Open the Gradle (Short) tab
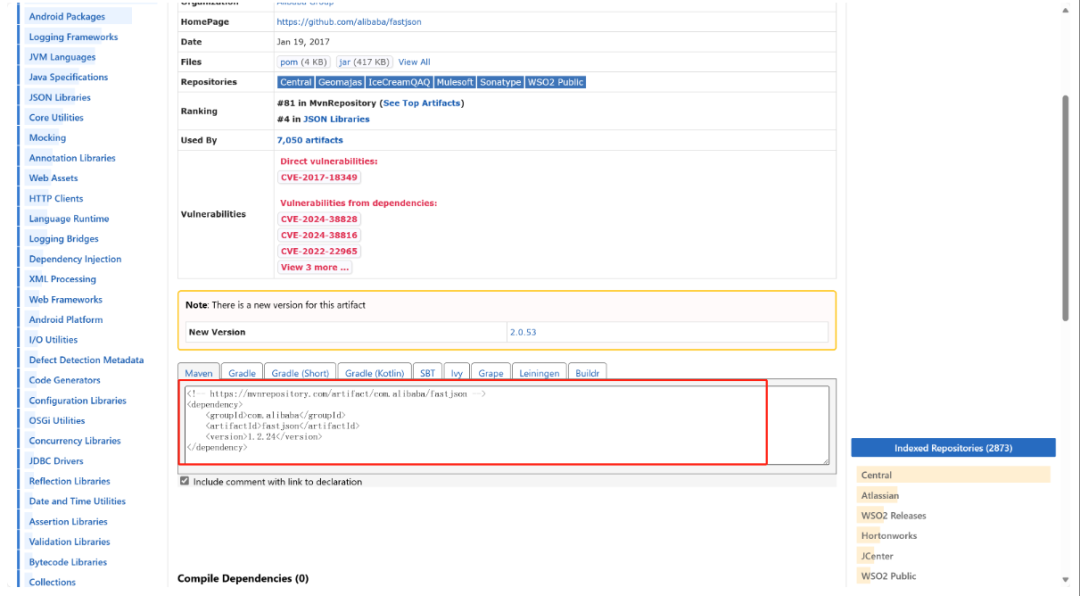The height and width of the screenshot is (596, 1080). coord(300,373)
